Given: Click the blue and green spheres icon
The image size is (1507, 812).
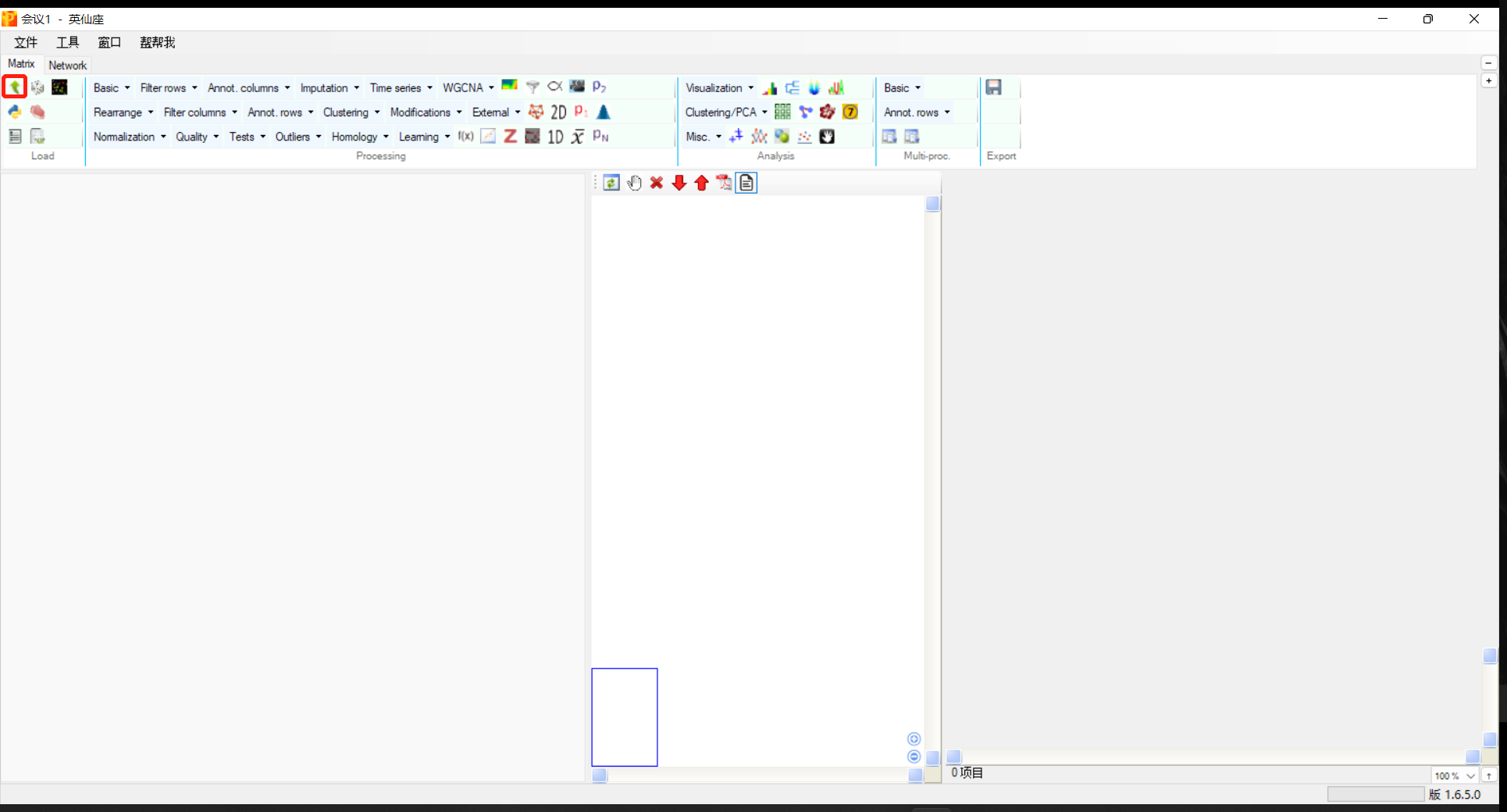Looking at the screenshot, I should click(782, 137).
